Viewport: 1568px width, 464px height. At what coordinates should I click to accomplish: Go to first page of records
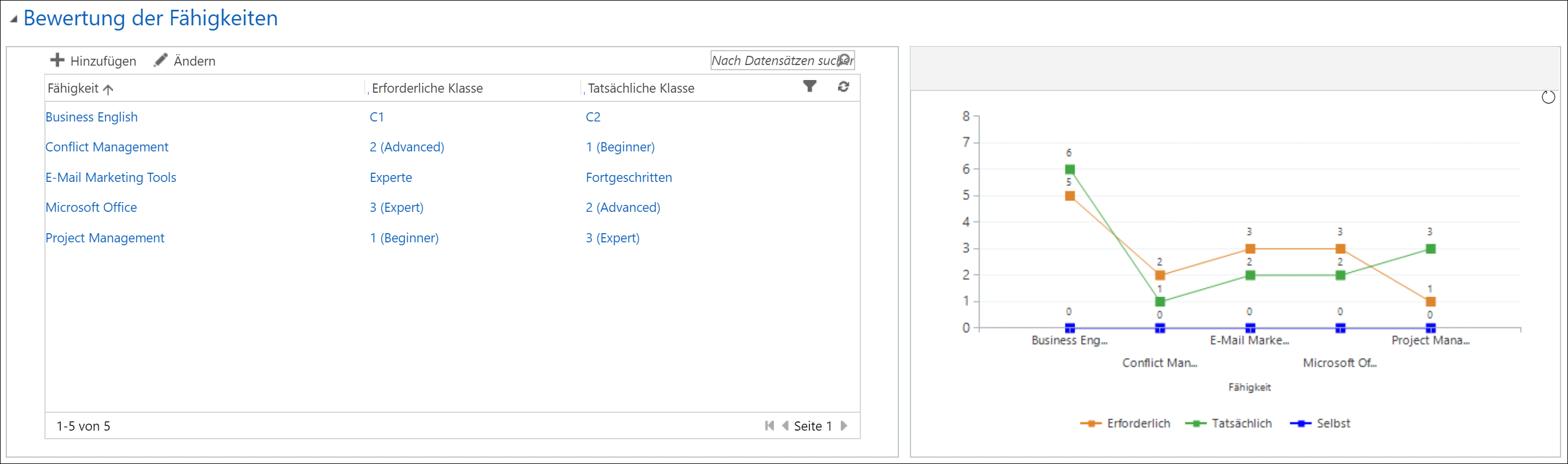769,425
